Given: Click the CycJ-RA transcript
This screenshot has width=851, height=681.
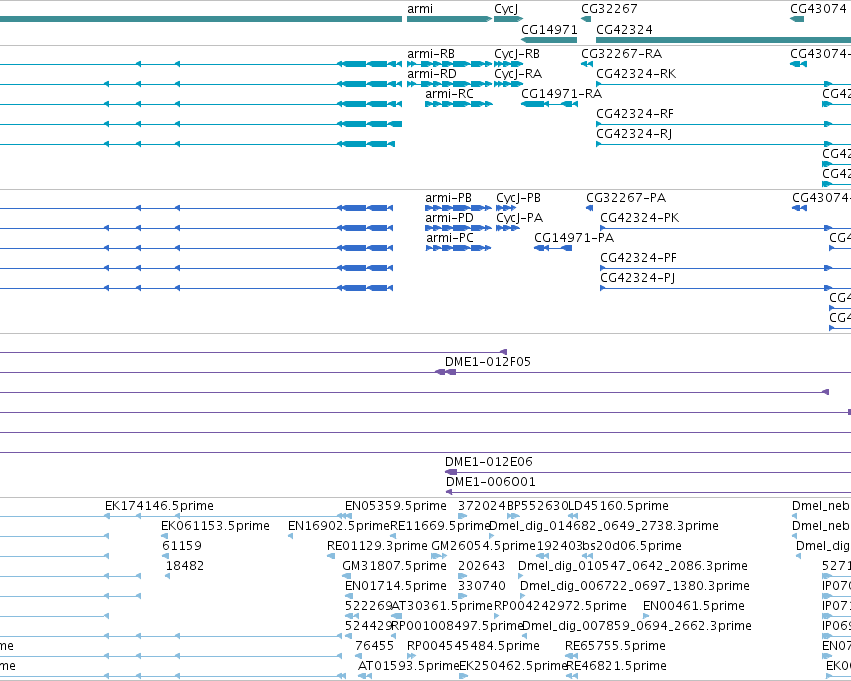Looking at the screenshot, I should 509,84.
